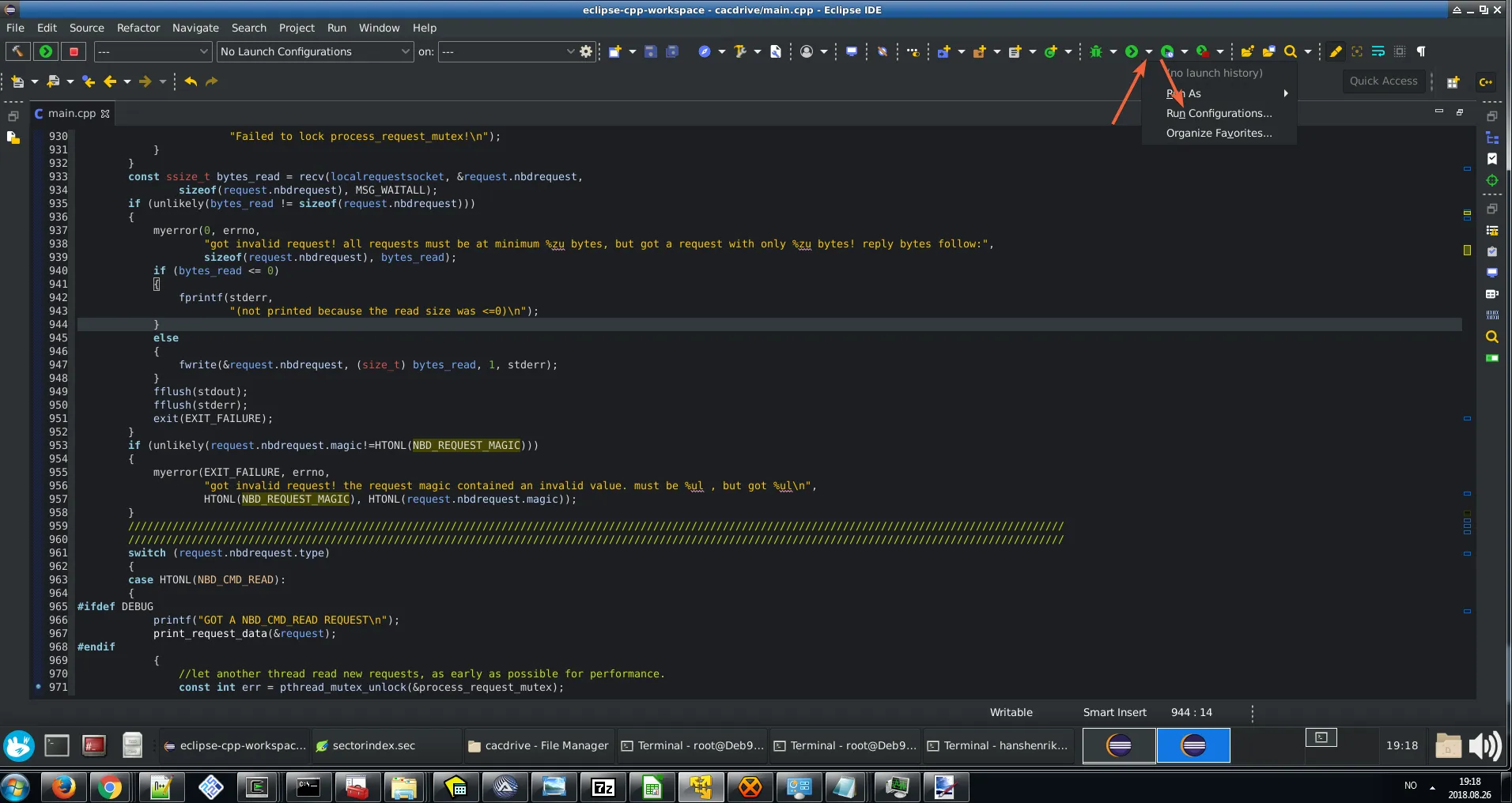The image size is (1512, 803).
Task: Click the External Tools run icon
Action: [1203, 51]
